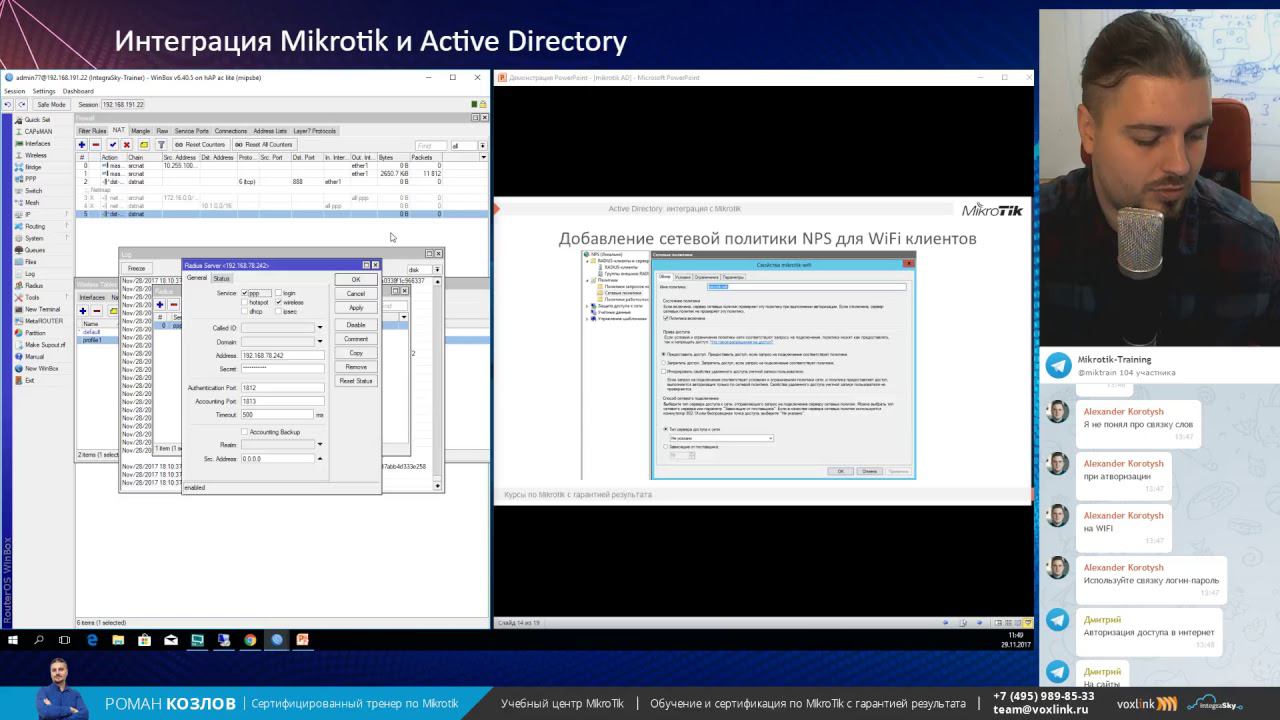Open Quick Set in WinBox sidebar
Viewport: 1280px width, 720px height.
[37, 120]
